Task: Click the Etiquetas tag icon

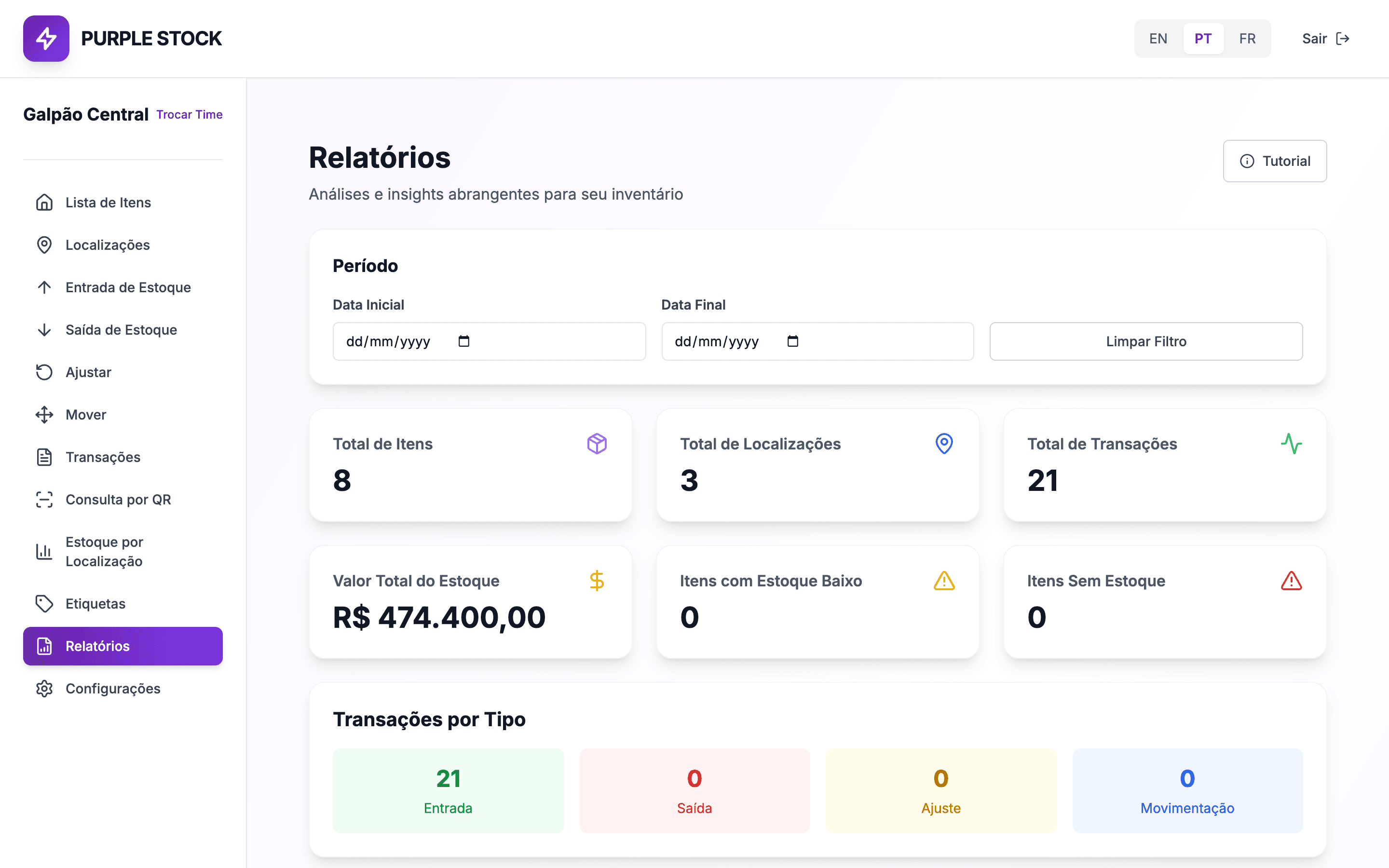Action: 44,604
